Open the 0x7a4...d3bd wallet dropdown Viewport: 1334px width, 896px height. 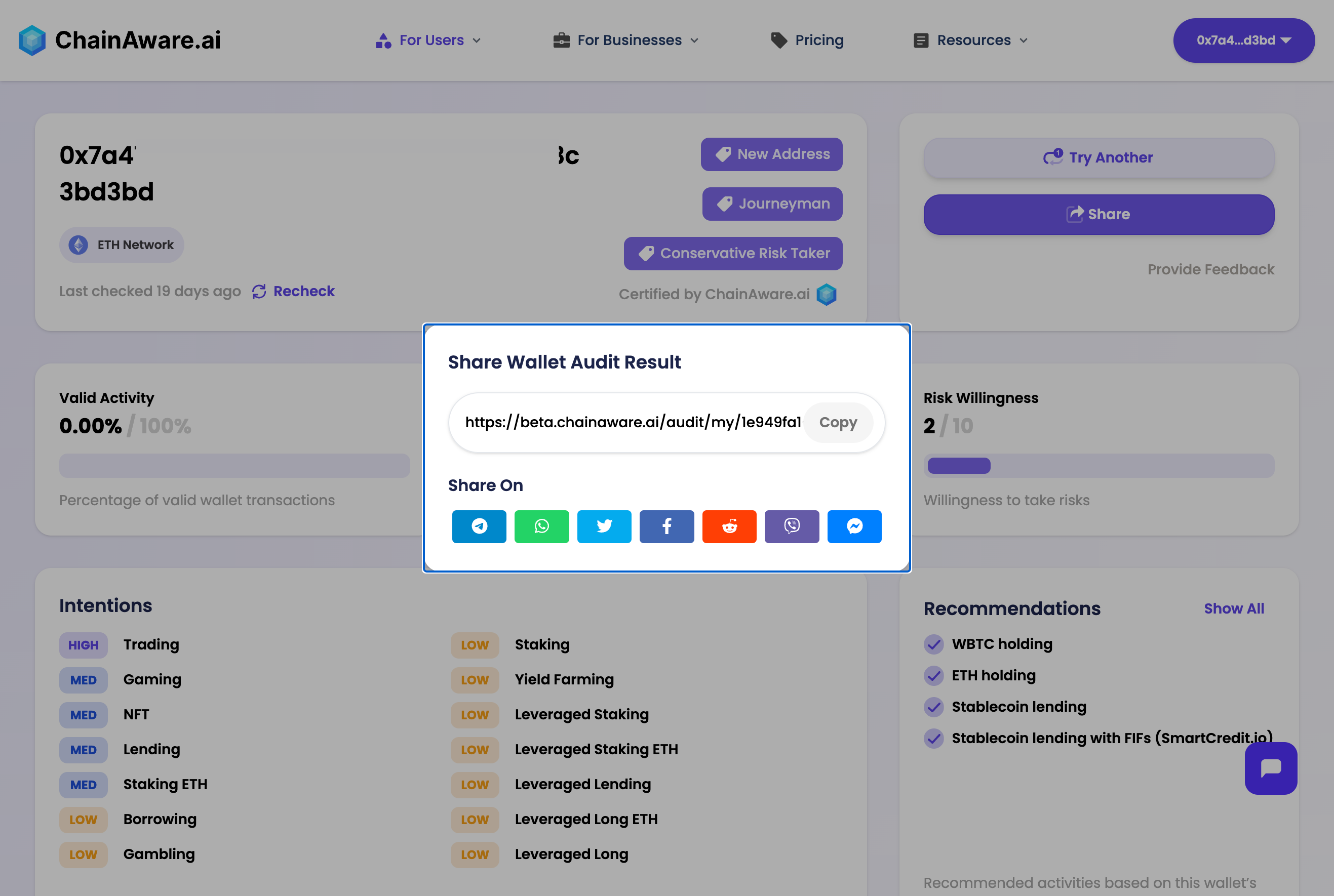tap(1244, 40)
